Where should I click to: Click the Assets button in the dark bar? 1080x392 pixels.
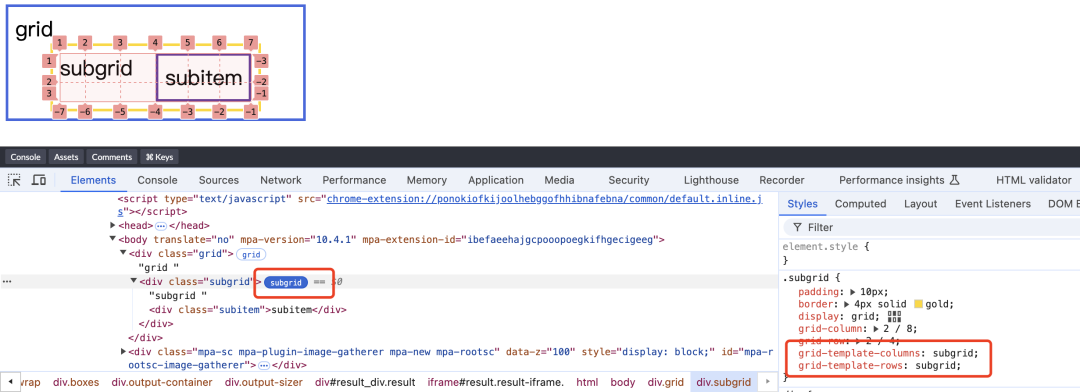tap(66, 157)
